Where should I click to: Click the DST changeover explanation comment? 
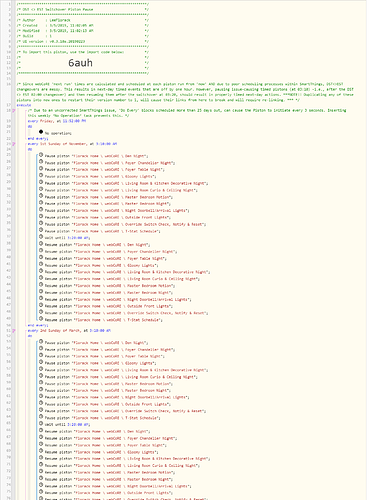pyautogui.click(x=185, y=92)
